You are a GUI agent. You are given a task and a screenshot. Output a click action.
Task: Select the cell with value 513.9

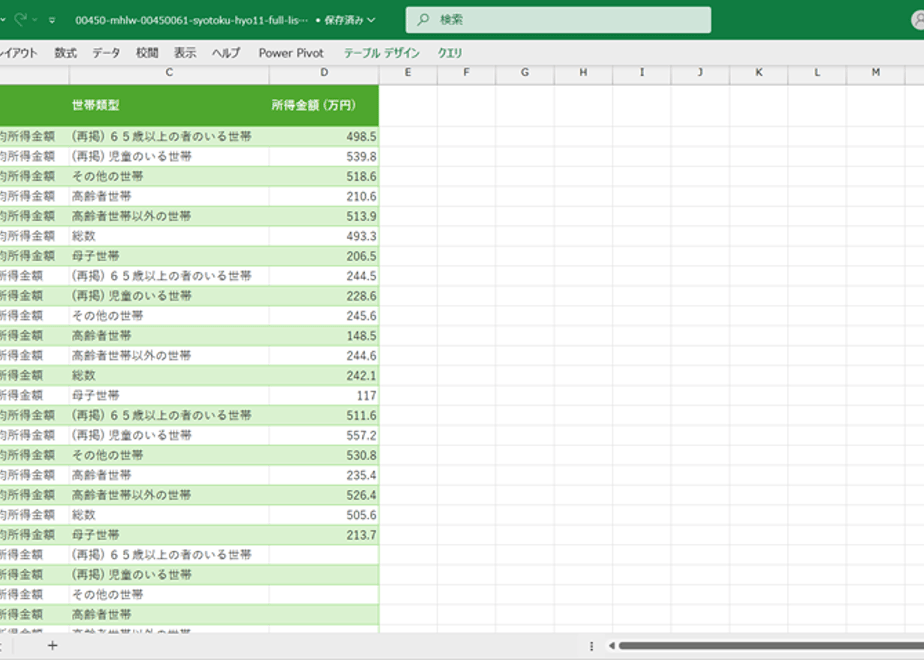pos(324,216)
